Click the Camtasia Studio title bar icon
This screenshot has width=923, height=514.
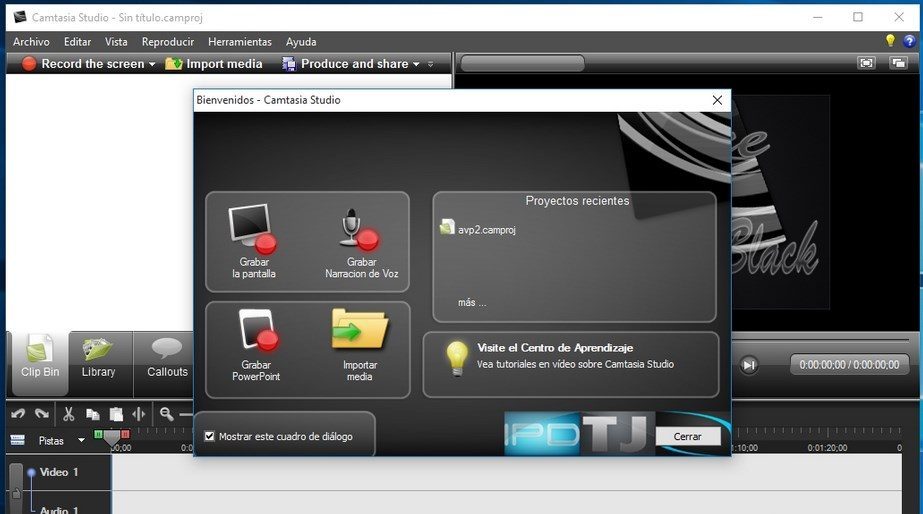click(x=20, y=17)
